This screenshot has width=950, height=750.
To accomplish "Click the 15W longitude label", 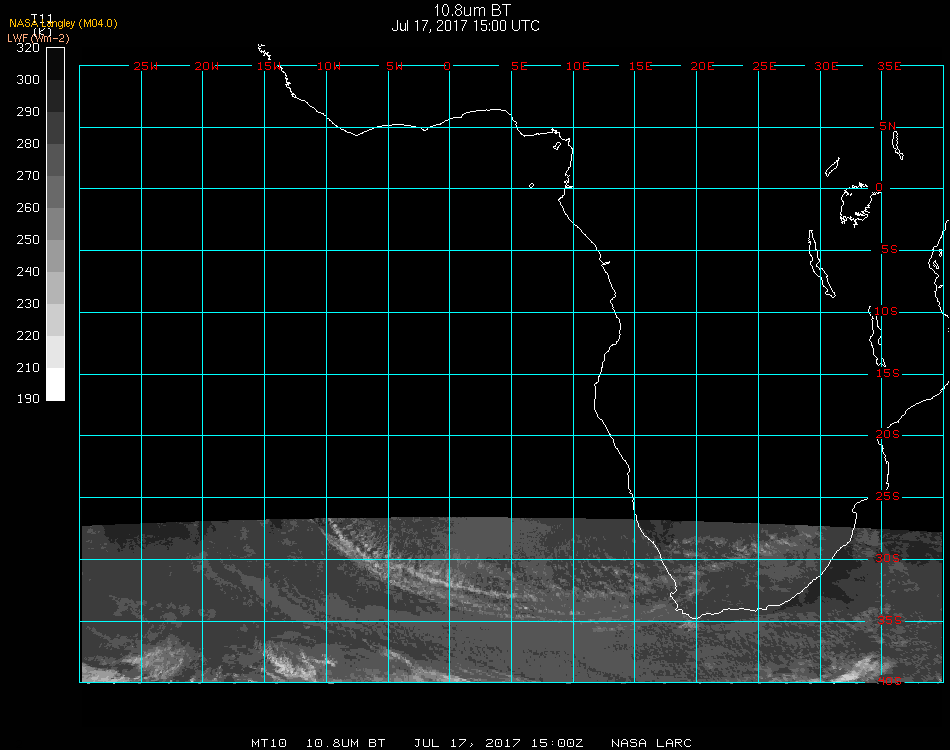I will pyautogui.click(x=268, y=66).
